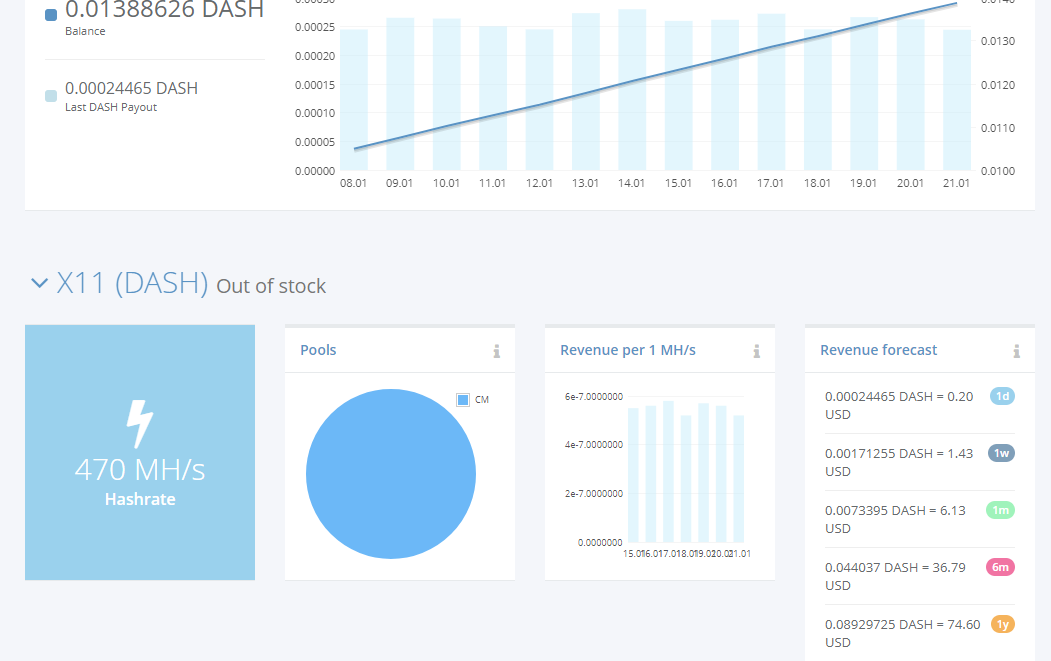Viewport: 1051px width, 661px height.
Task: Click the Last DASH Payout legend square
Action: pyautogui.click(x=51, y=96)
